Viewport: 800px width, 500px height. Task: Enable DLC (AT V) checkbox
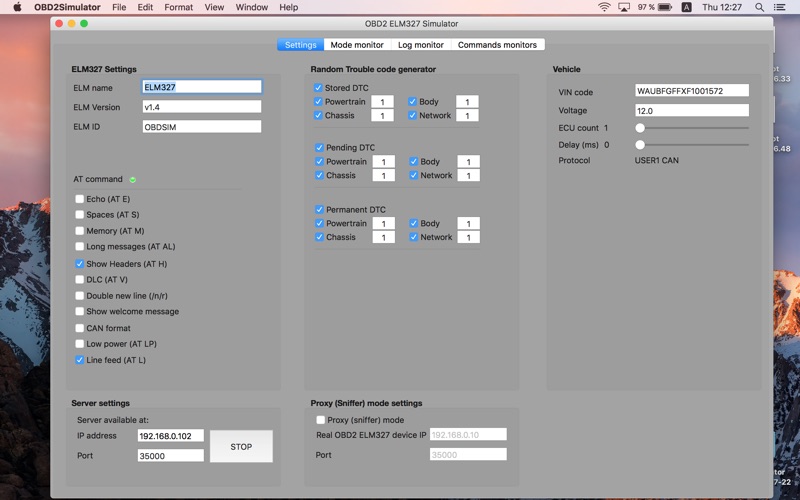80,280
